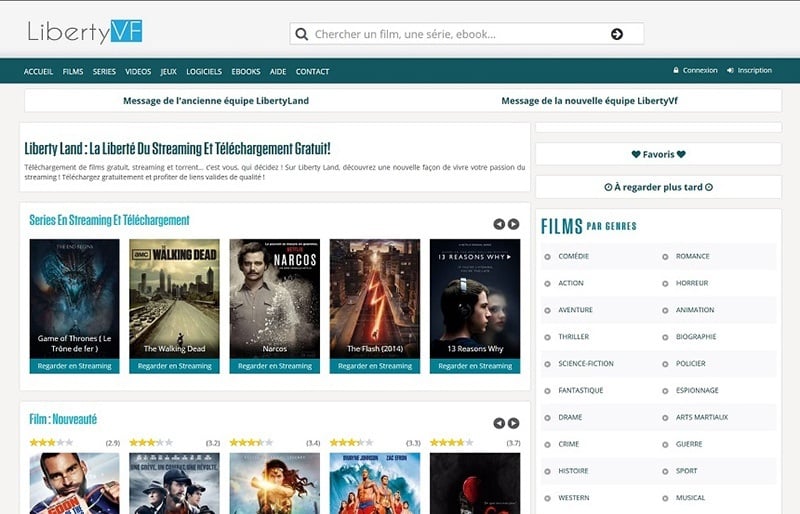
Task: Go to next series in carousel
Action: pos(513,224)
